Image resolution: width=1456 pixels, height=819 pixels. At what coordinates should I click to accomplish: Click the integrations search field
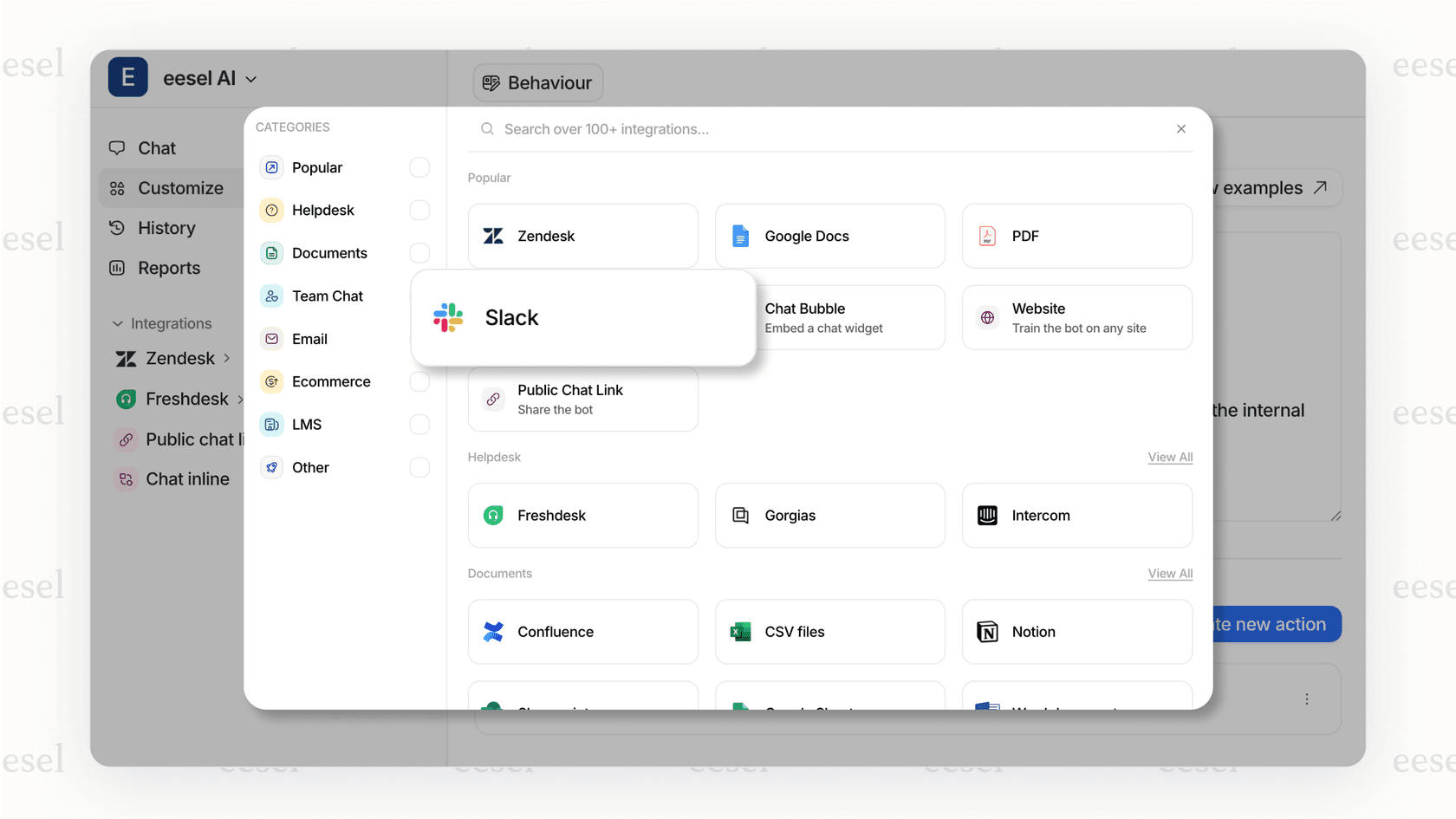click(780, 128)
